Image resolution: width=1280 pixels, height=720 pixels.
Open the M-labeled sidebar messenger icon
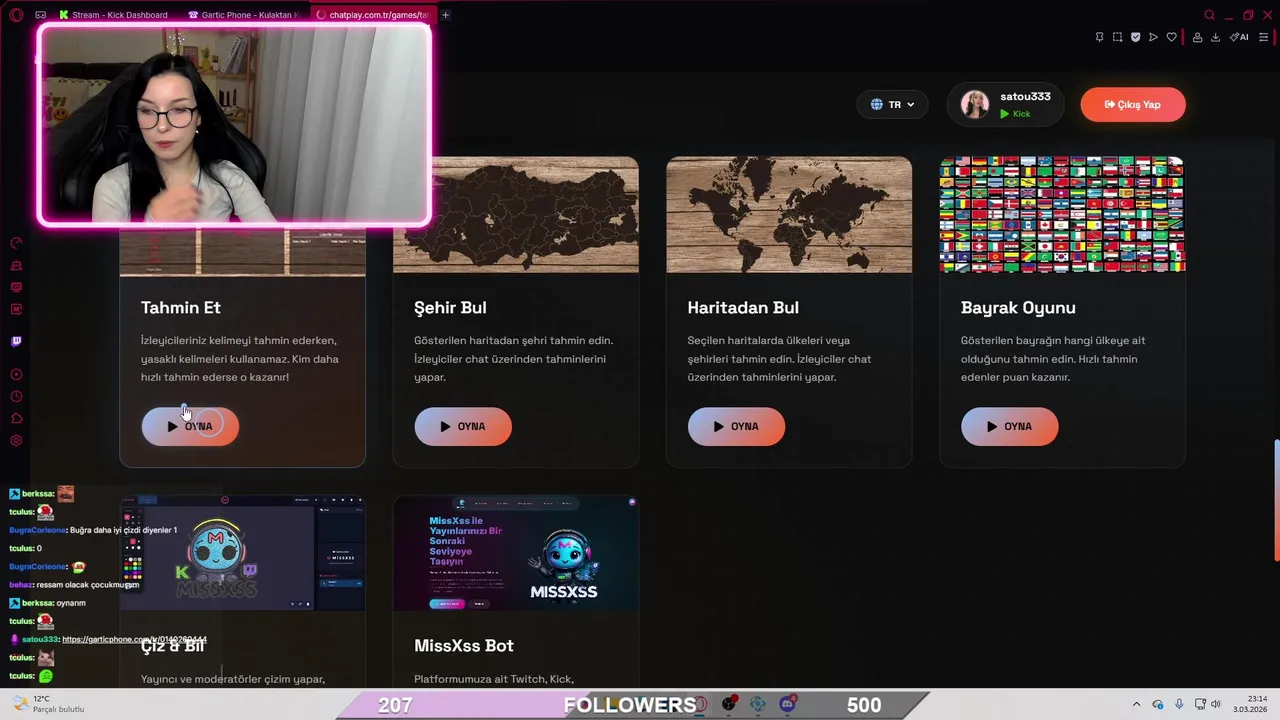16,309
